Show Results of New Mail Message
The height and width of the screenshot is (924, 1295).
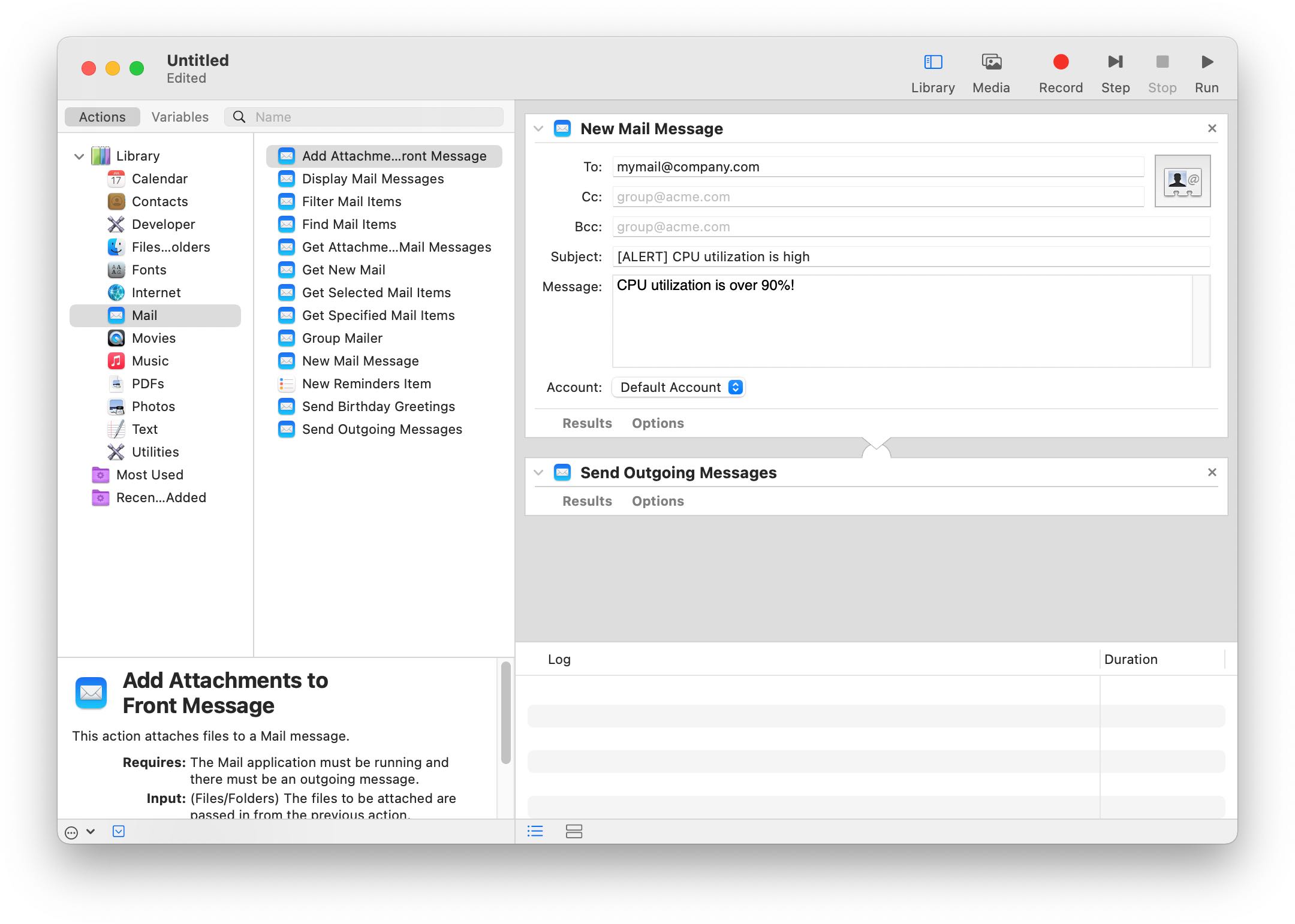pyautogui.click(x=587, y=423)
